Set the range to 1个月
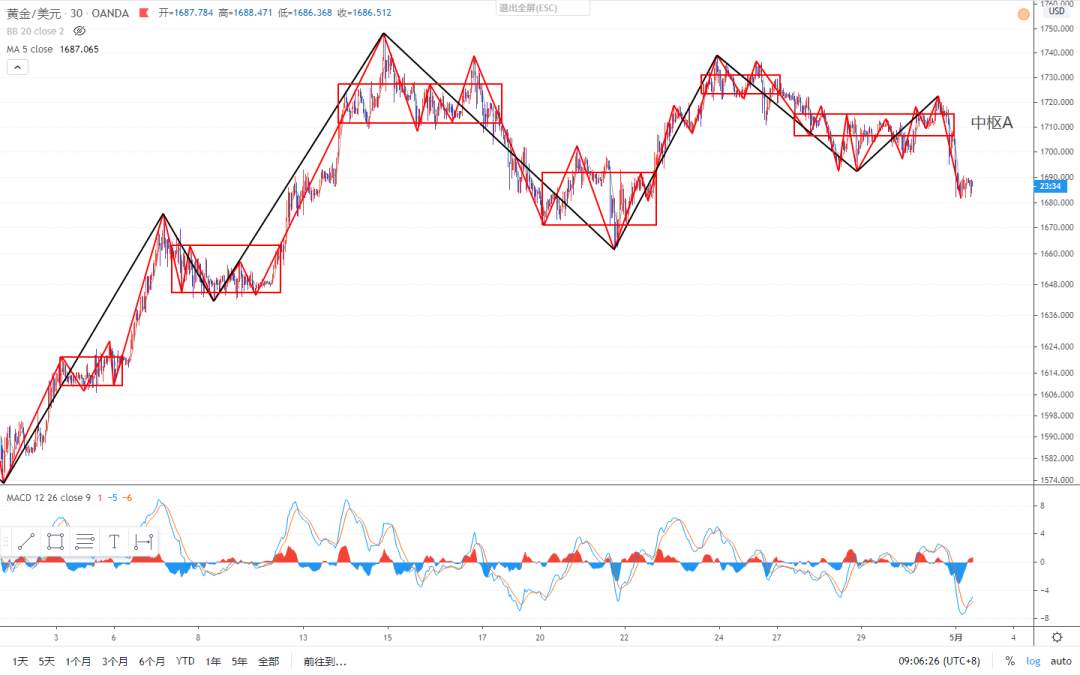 [78, 661]
